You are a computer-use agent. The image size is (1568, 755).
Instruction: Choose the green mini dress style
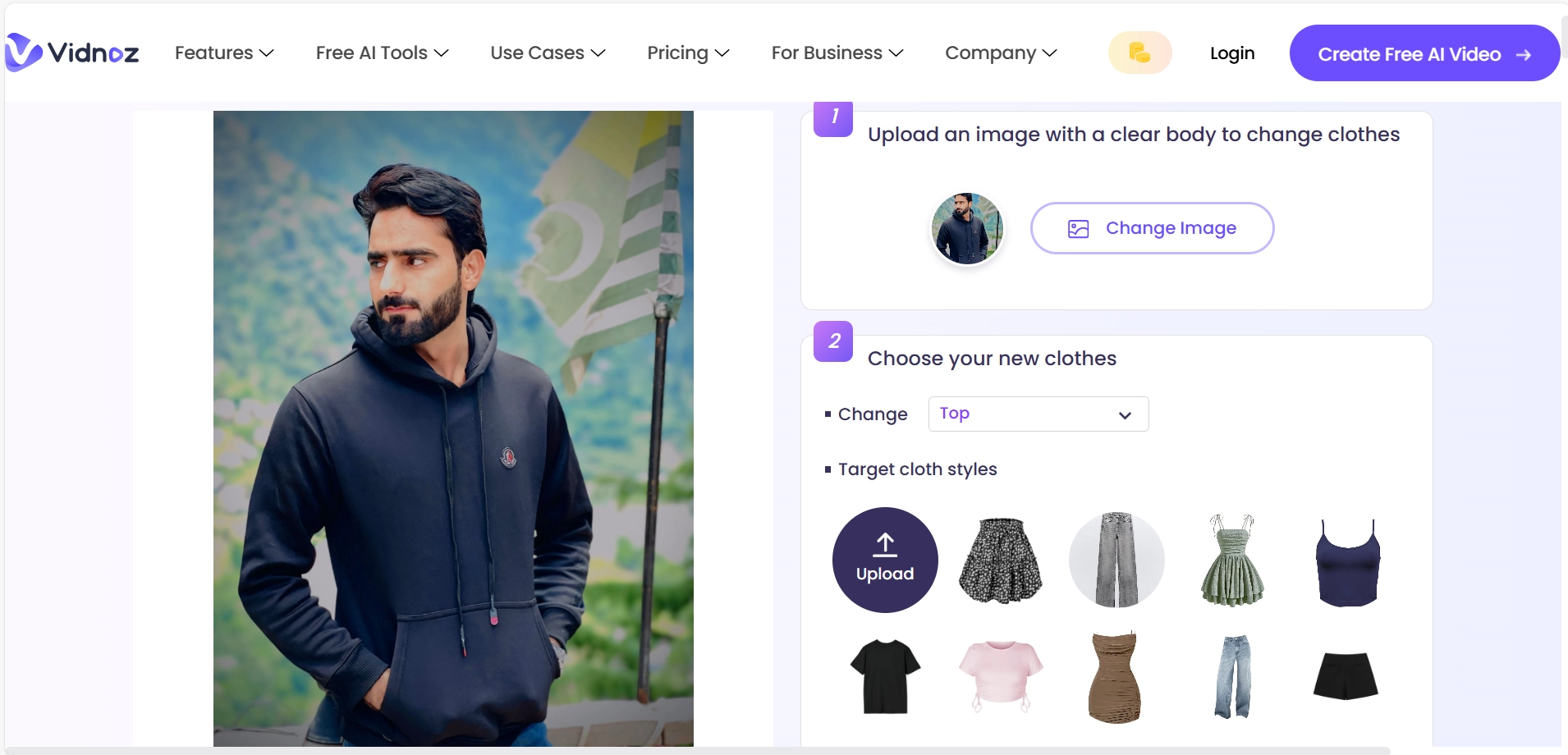(x=1232, y=561)
